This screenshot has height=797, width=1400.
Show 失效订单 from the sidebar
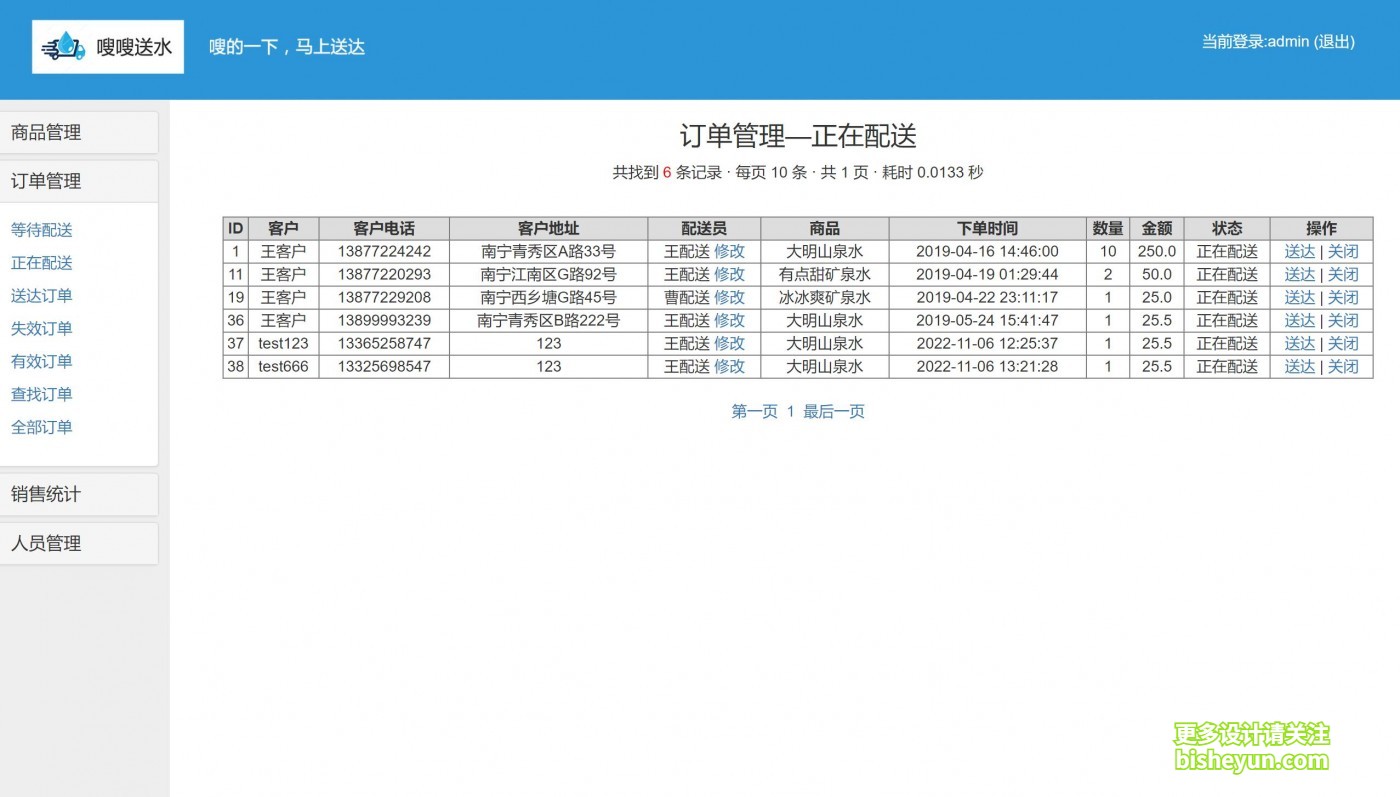click(42, 329)
